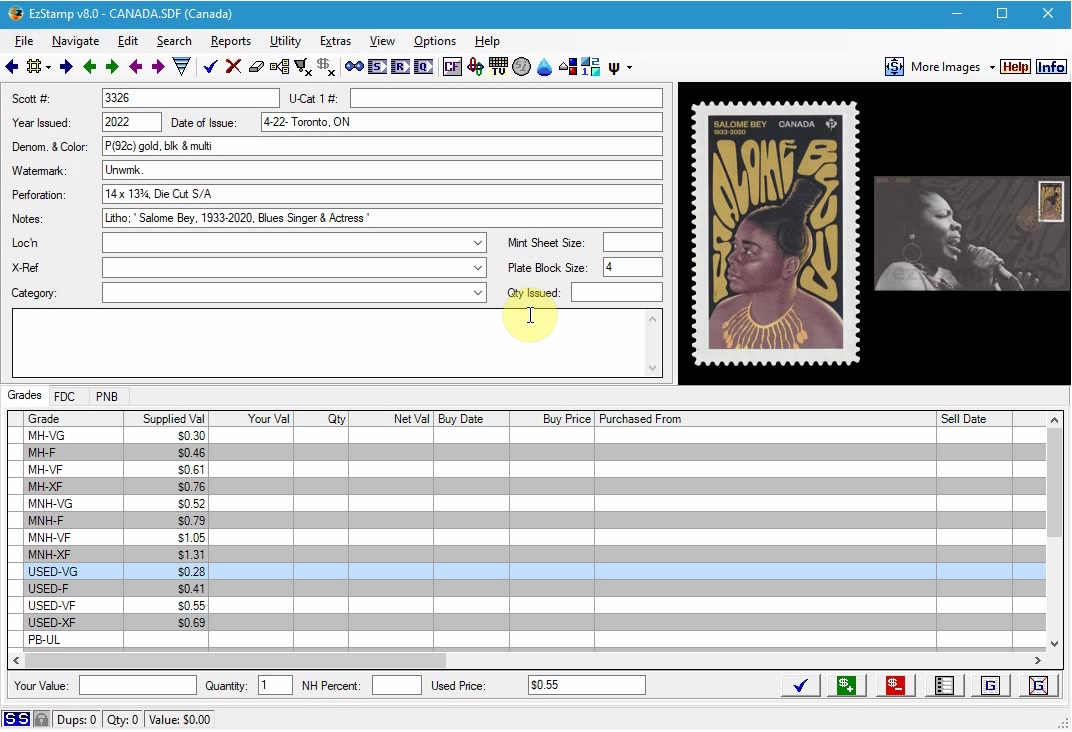Expand the X-Ref dropdown

(x=478, y=268)
